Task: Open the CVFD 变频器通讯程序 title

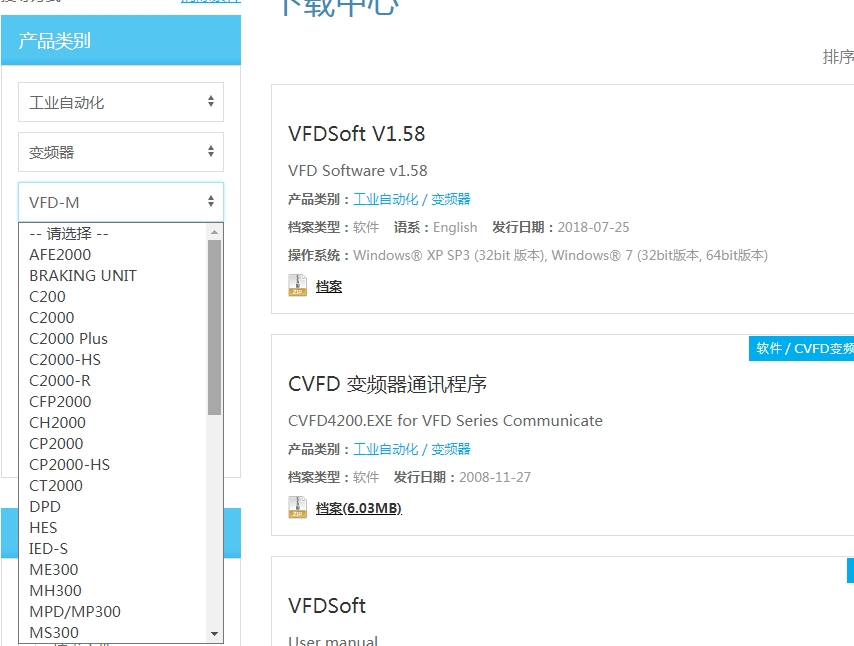Action: 387,384
